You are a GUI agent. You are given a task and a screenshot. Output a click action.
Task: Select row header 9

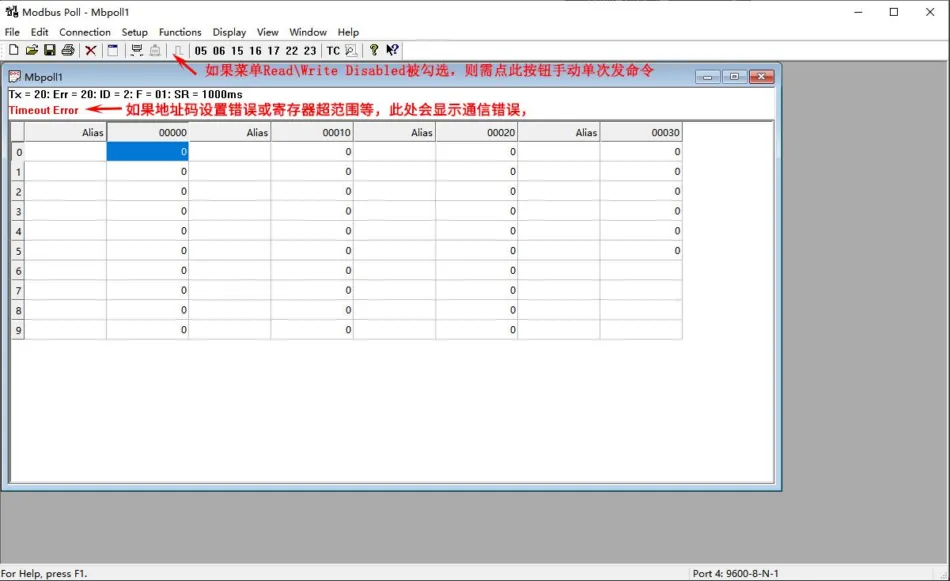coord(18,330)
